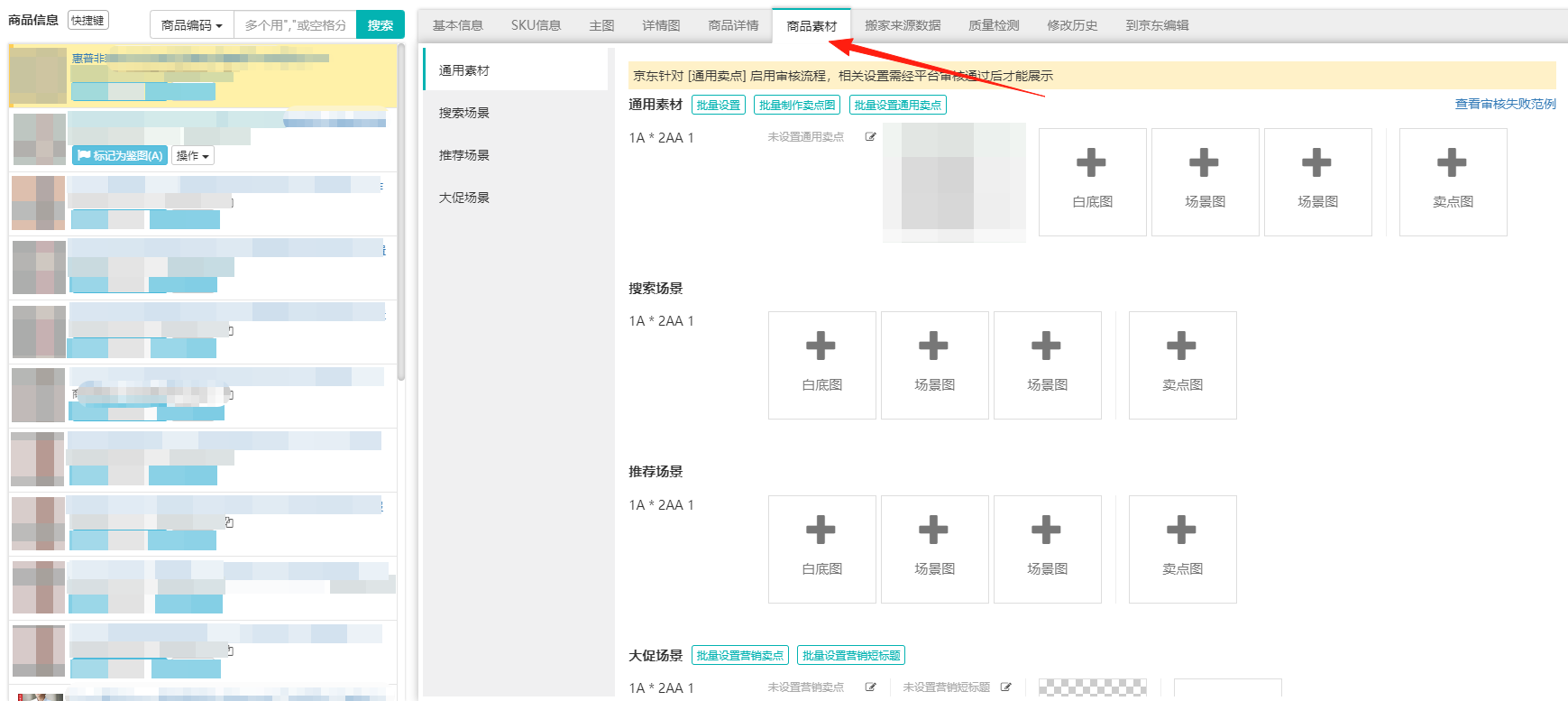Switch to the SKU信息 tab
Viewport: 1568px width, 701px height.
coord(536,25)
